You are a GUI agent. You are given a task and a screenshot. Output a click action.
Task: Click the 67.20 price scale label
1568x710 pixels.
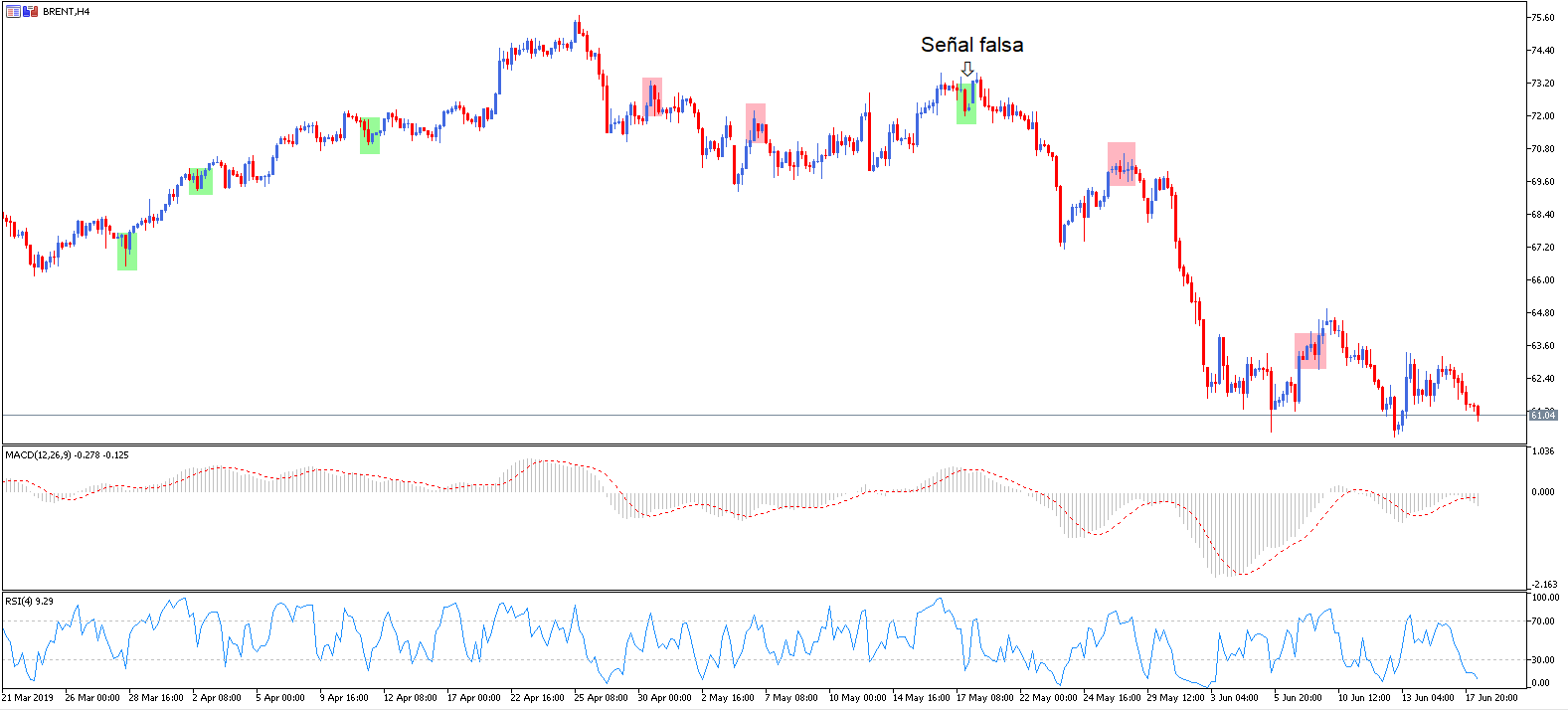1543,248
